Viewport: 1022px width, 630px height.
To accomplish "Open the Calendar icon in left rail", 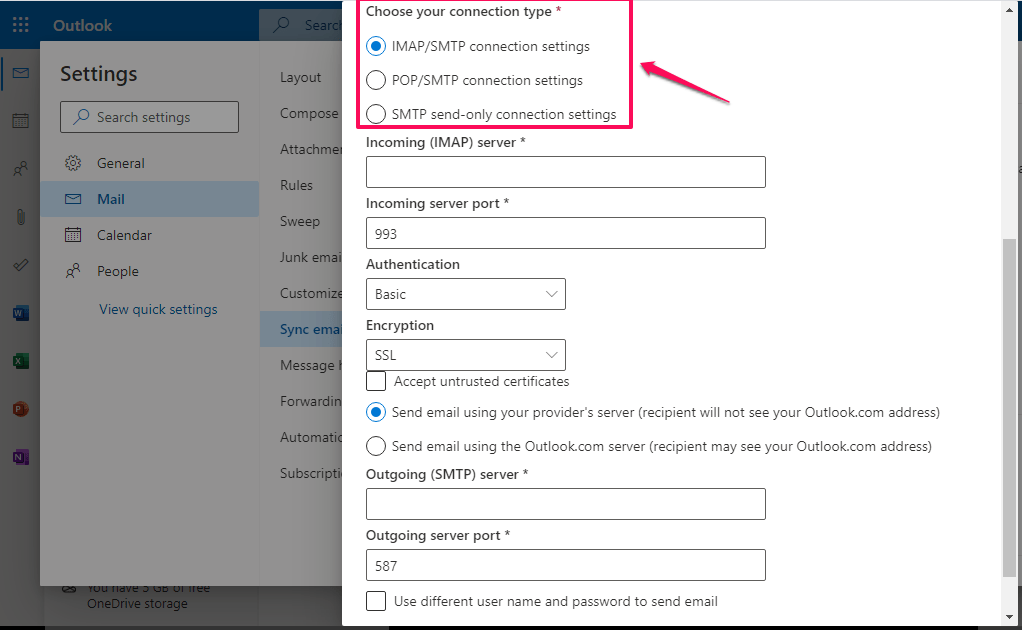I will tap(20, 120).
